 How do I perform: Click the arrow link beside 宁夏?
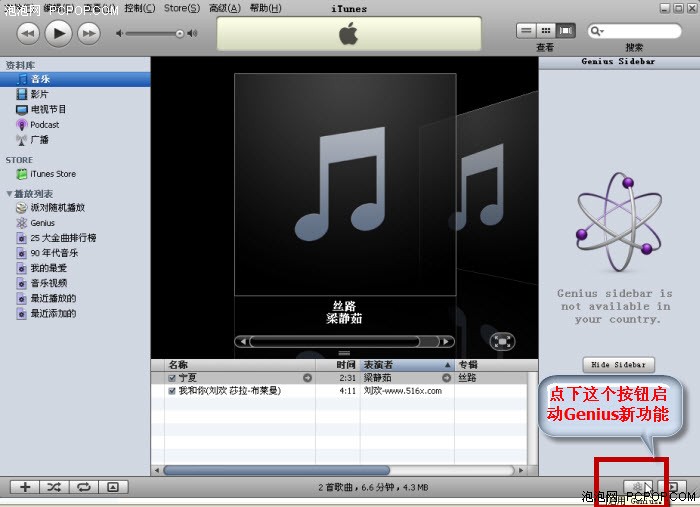(308, 378)
